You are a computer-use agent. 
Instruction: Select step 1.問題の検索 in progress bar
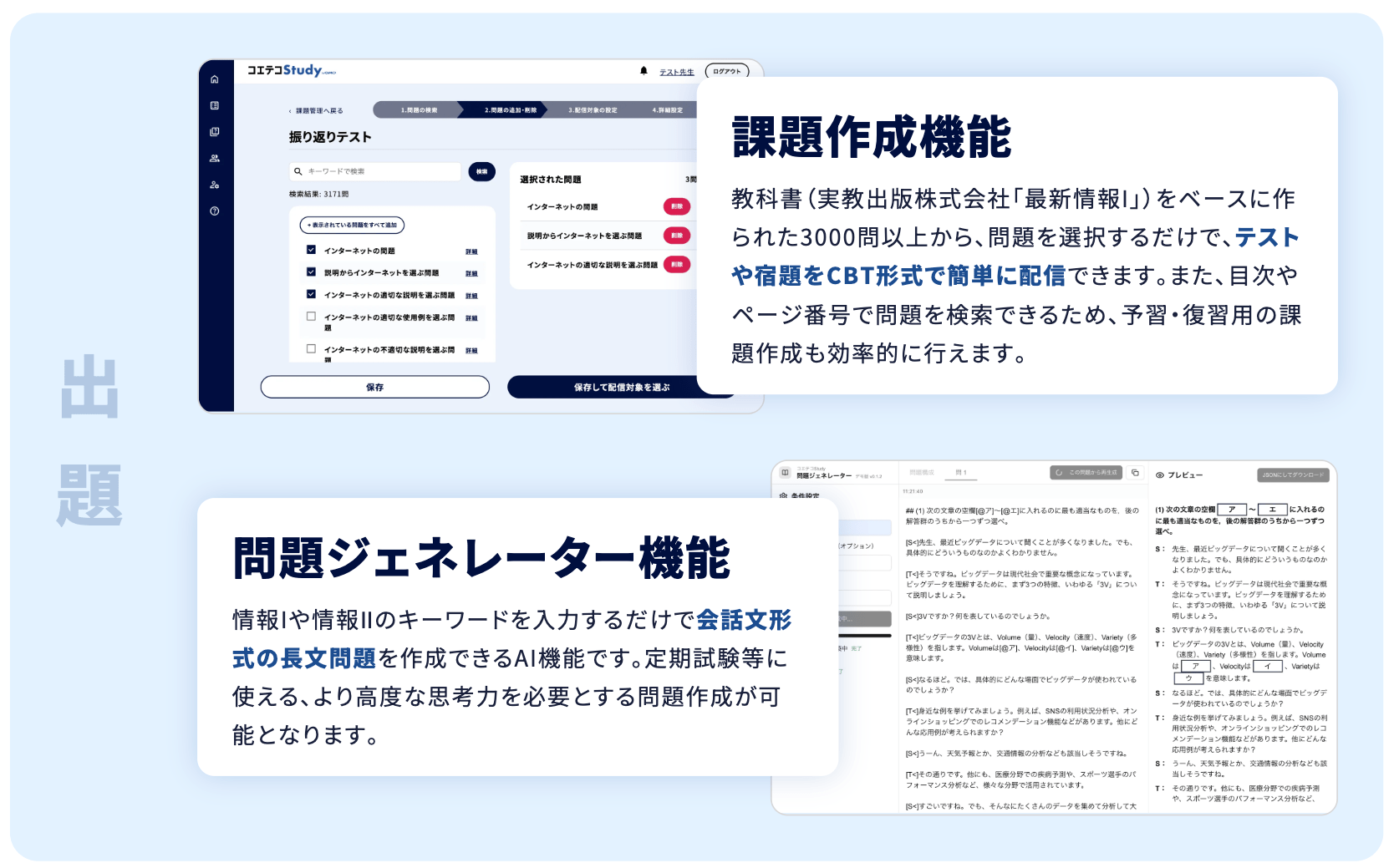(x=419, y=110)
